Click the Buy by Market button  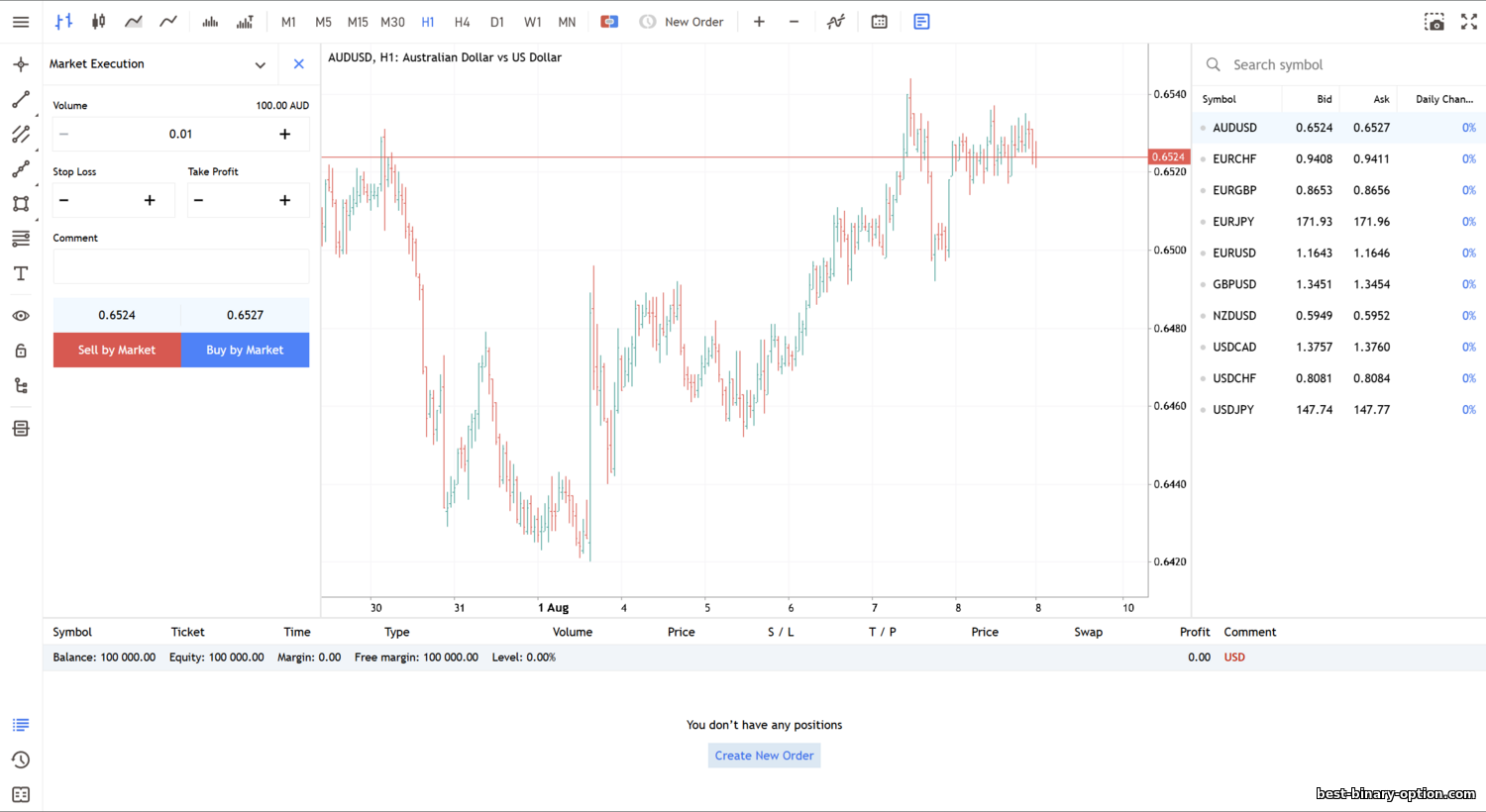coord(245,350)
